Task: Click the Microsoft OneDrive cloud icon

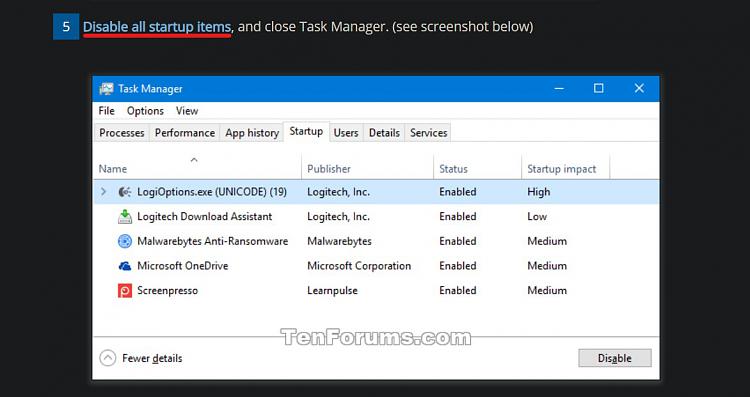Action: point(124,266)
